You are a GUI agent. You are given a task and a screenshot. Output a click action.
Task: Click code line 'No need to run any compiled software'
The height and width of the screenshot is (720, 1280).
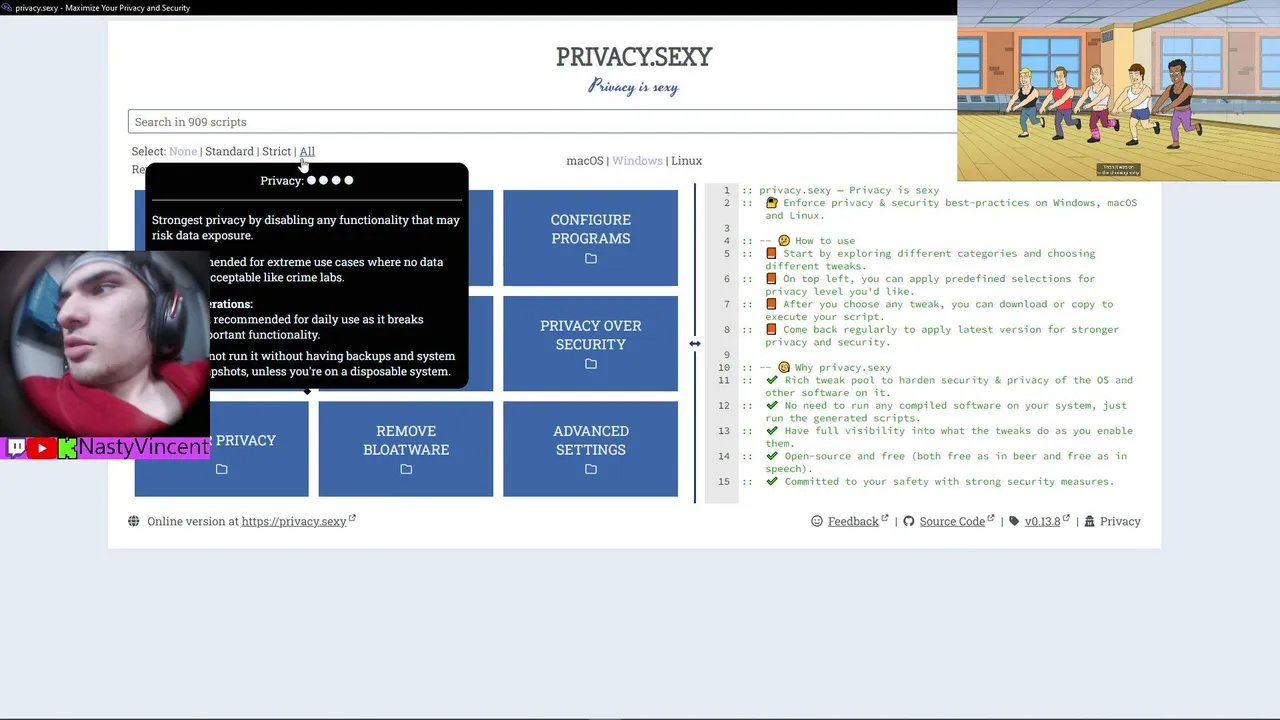tap(946, 411)
